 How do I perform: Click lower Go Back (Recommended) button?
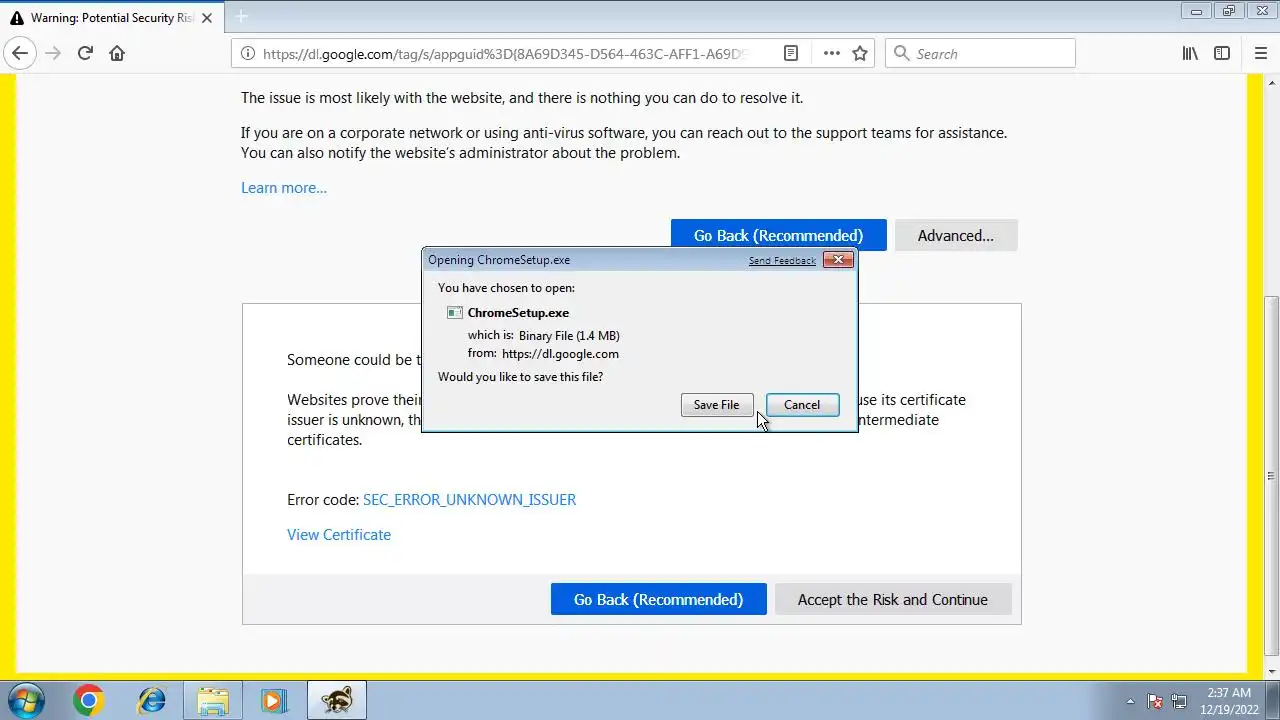click(658, 600)
